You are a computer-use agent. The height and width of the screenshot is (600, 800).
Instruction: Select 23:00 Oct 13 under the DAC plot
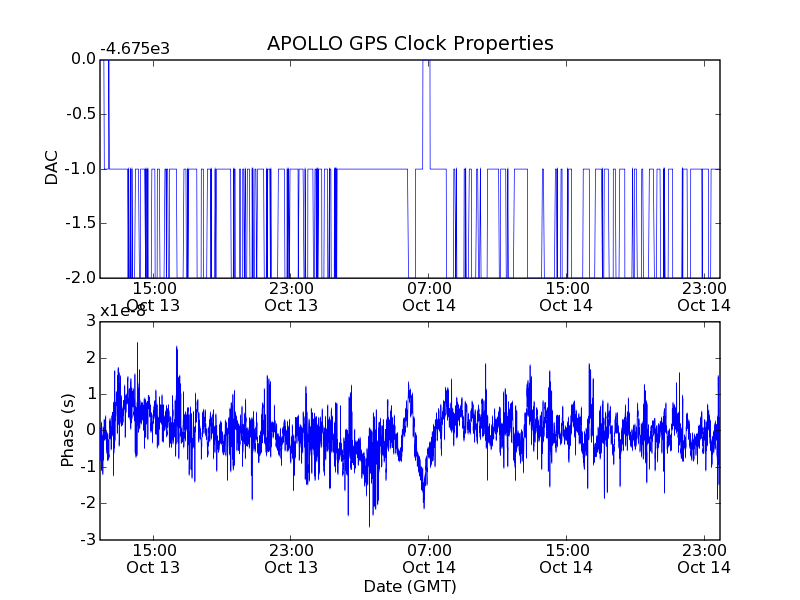click(291, 297)
